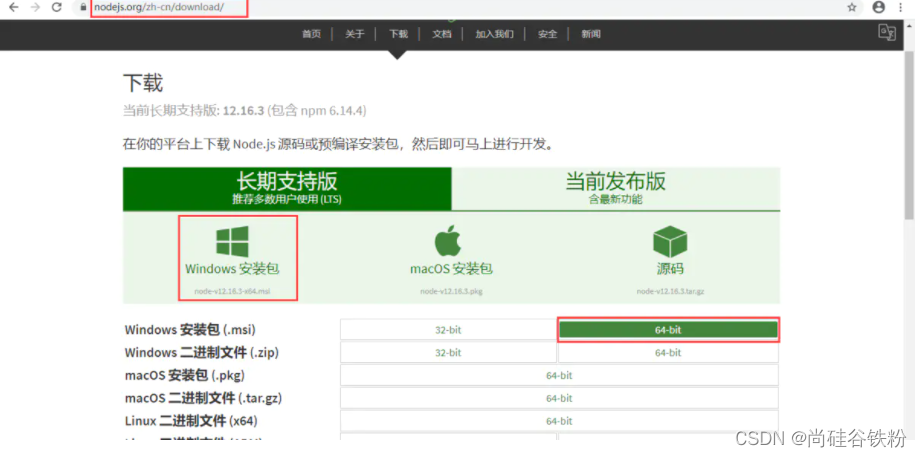This screenshot has width=922, height=457.
Task: Click the source code cube icon
Action: coord(670,241)
